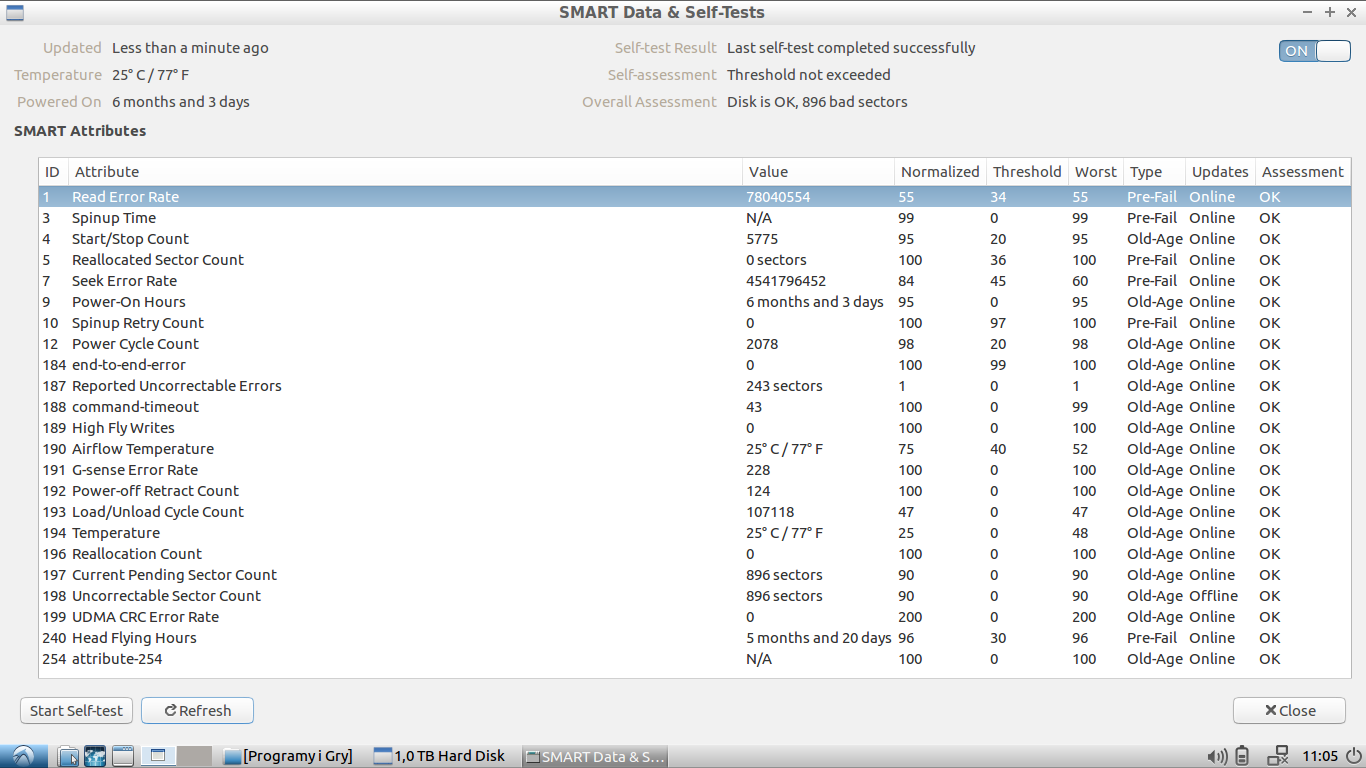
Task: Select the SMART Data & S… taskbar entry
Action: click(595, 756)
